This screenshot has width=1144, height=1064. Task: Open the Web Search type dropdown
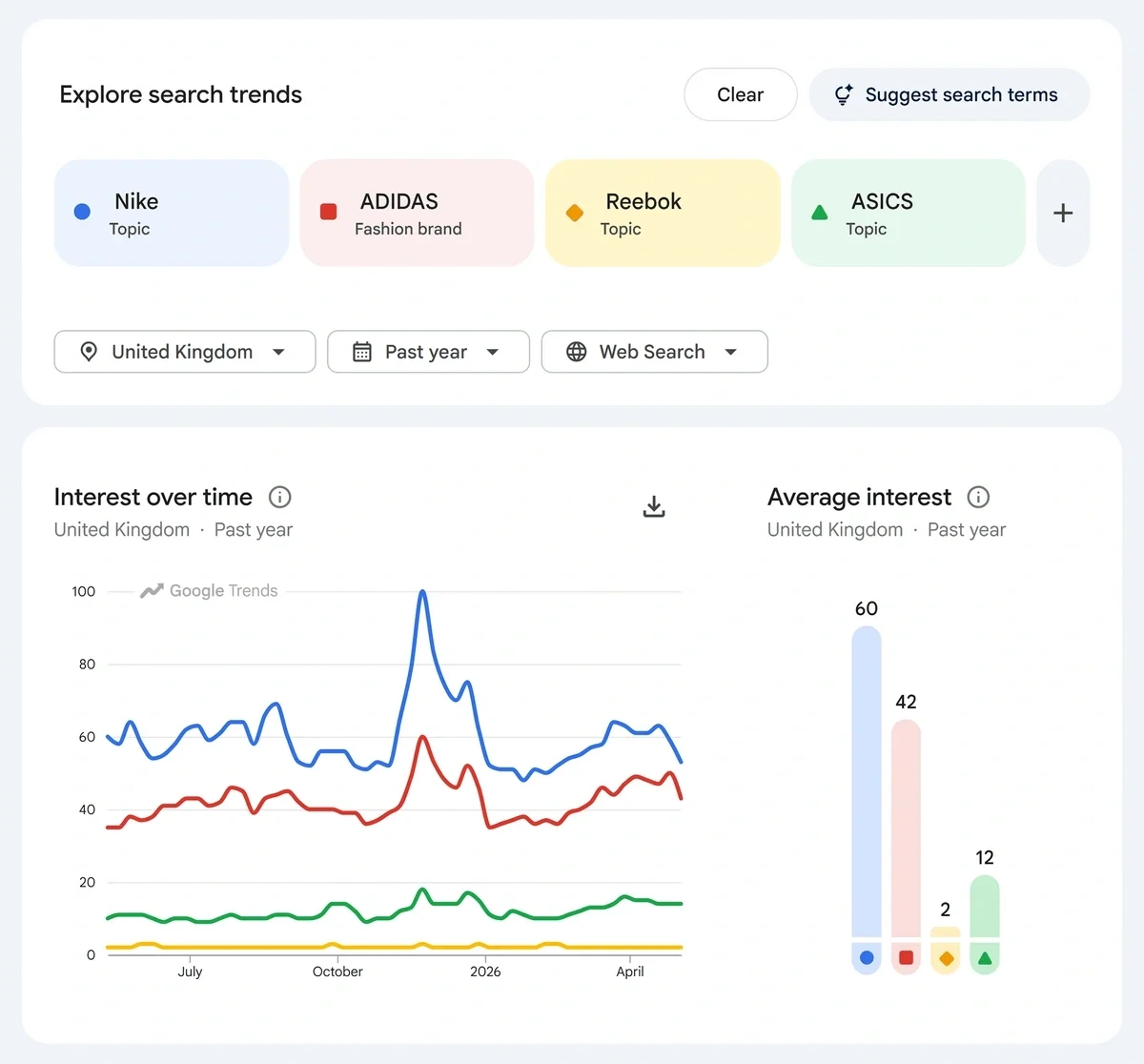pos(654,352)
